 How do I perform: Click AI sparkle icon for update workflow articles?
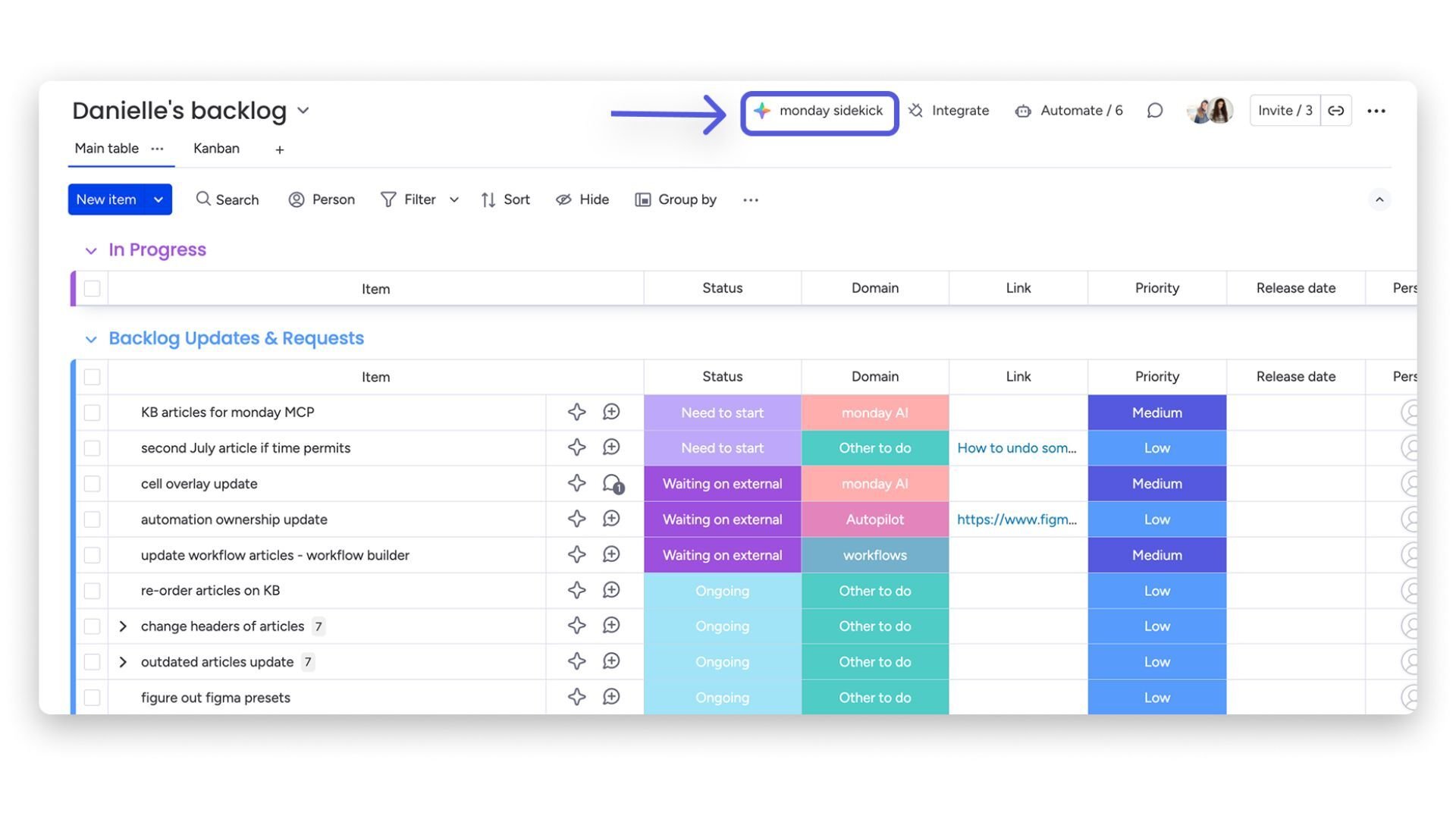click(576, 554)
